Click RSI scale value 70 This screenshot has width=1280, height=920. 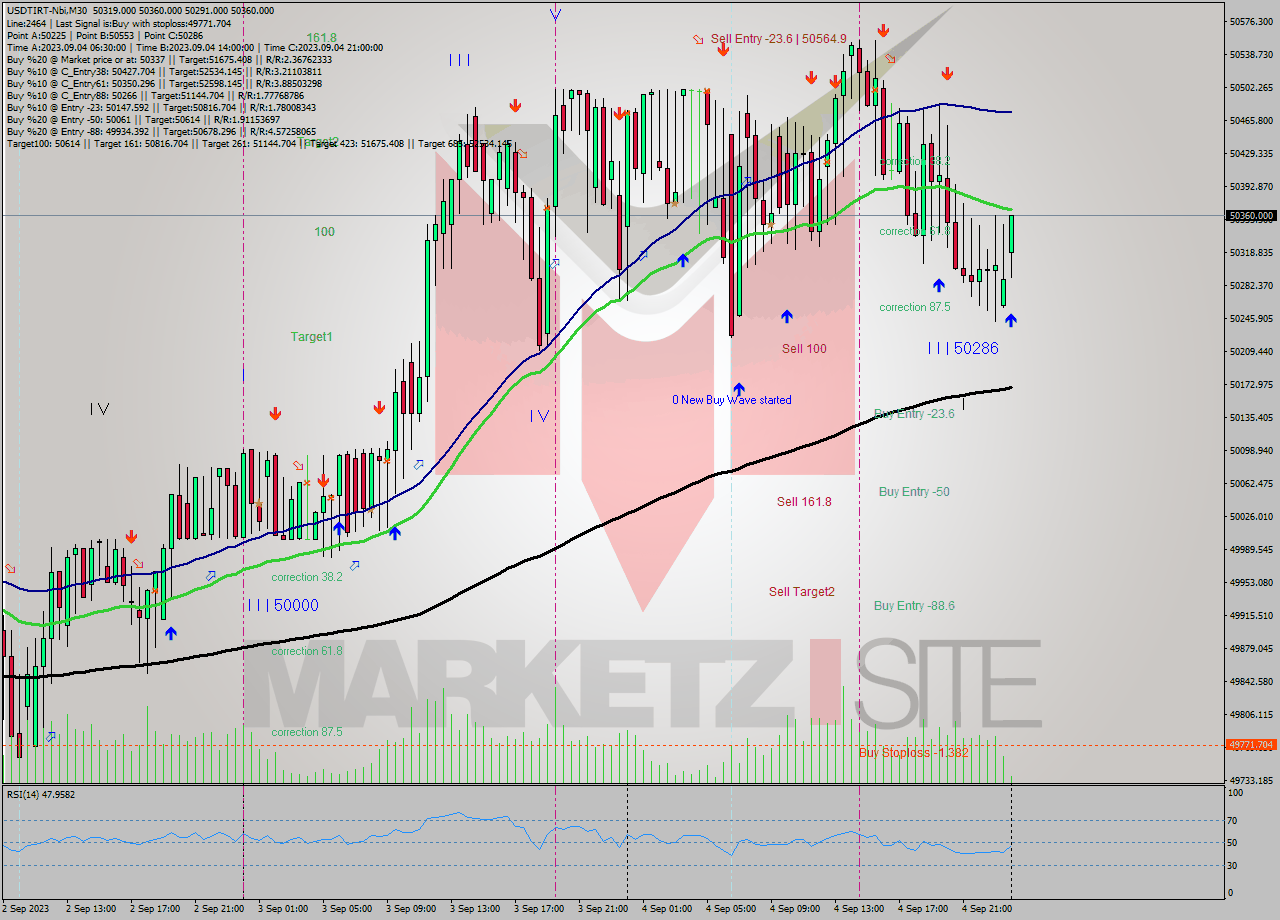[x=1234, y=820]
